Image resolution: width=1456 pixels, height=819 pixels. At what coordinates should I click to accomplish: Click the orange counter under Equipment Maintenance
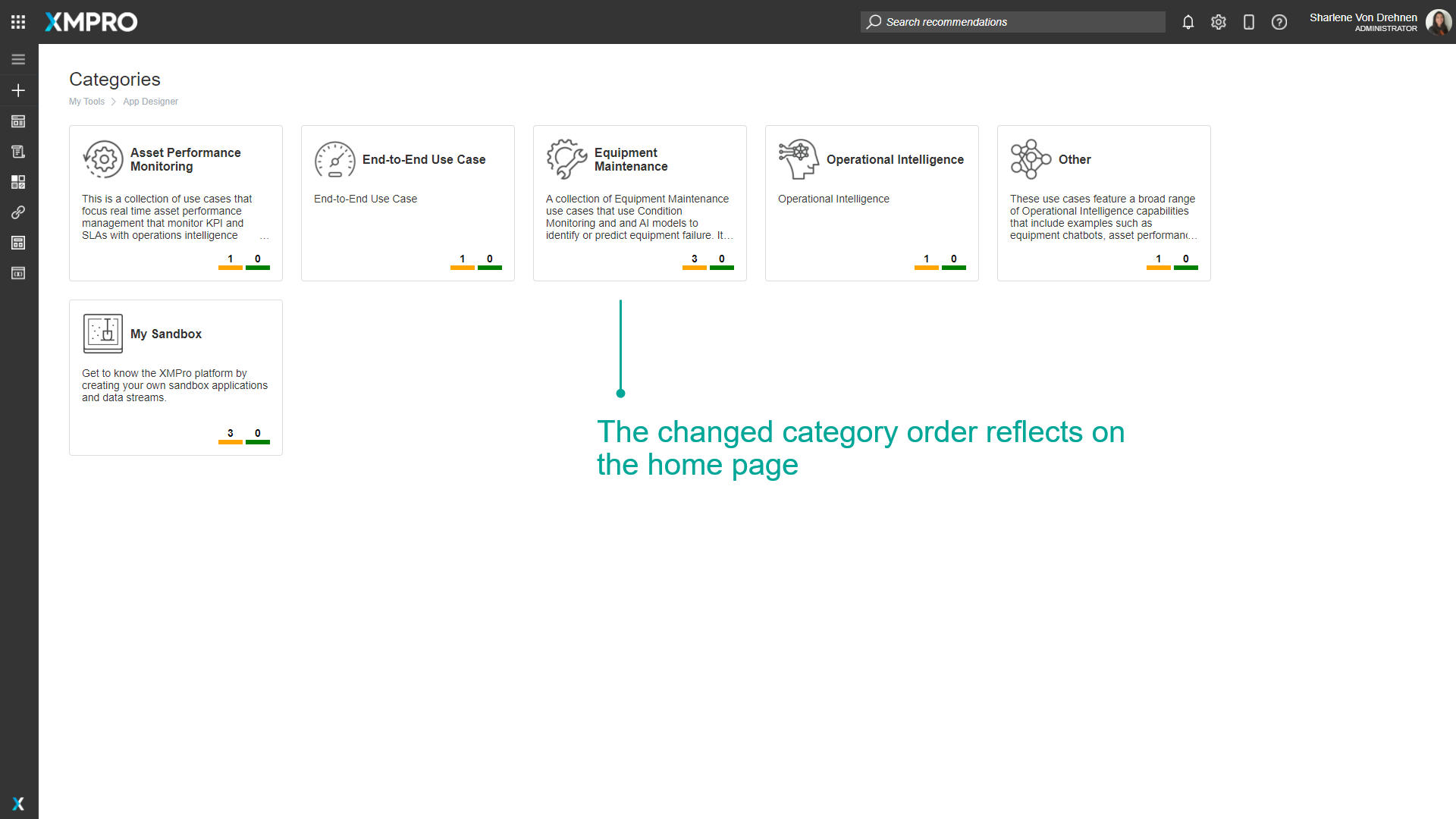pyautogui.click(x=695, y=262)
